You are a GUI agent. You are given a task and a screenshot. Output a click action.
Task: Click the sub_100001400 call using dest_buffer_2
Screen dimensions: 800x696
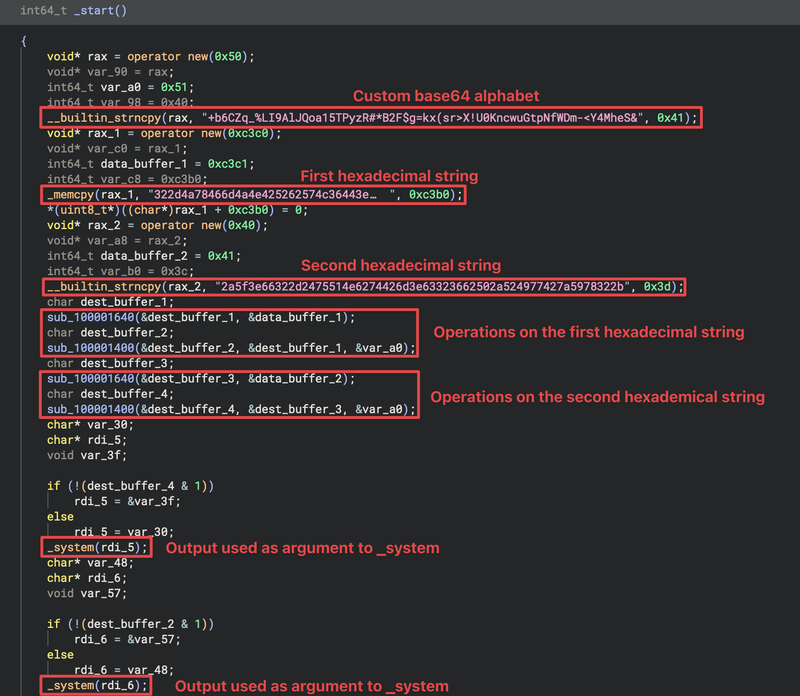(89, 352)
